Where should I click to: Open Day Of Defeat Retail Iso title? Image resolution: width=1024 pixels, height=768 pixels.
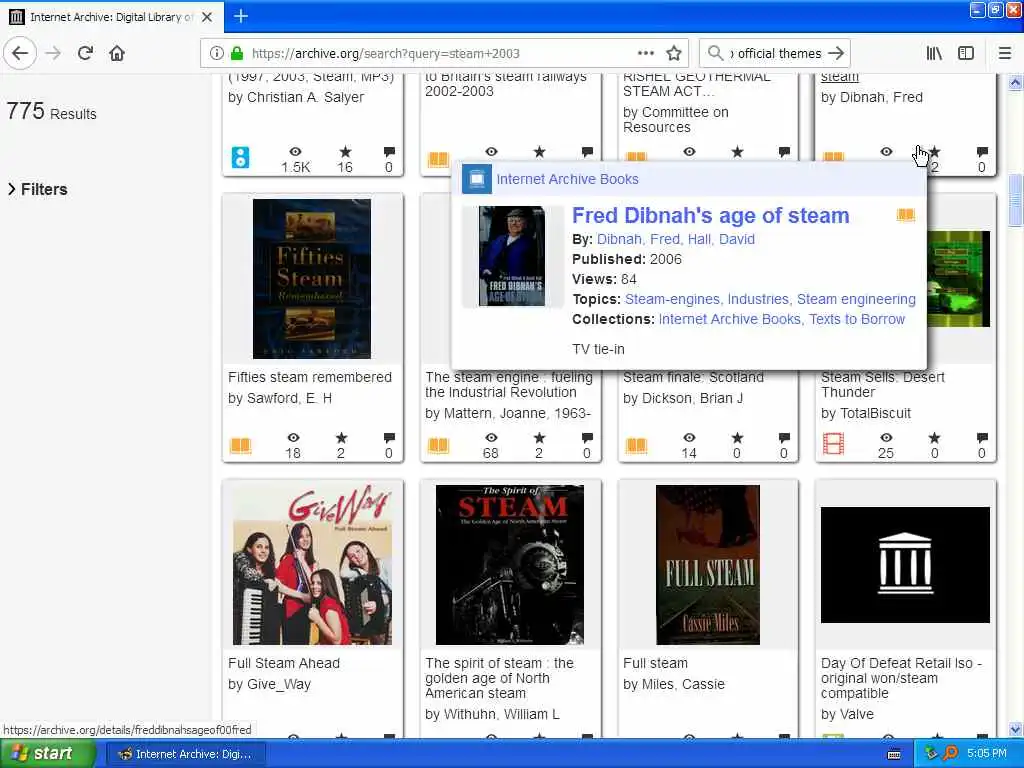pyautogui.click(x=901, y=678)
